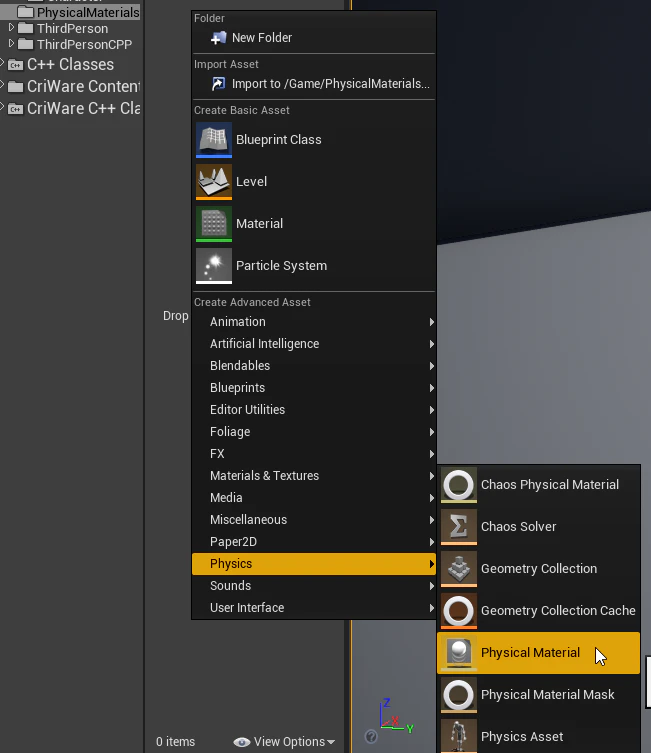Expand the ThirdPersonCPP folder tree arrow
The image size is (651, 753).
[x=11, y=44]
